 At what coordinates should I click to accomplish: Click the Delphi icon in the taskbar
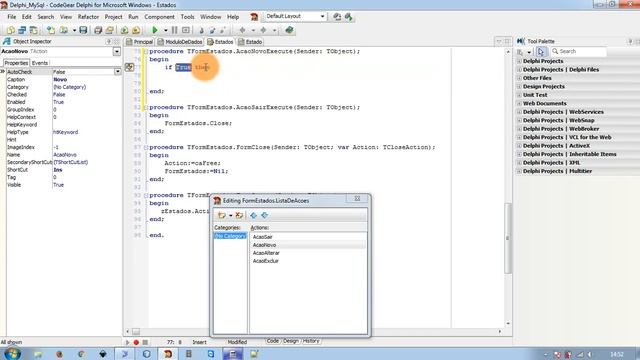(168, 354)
